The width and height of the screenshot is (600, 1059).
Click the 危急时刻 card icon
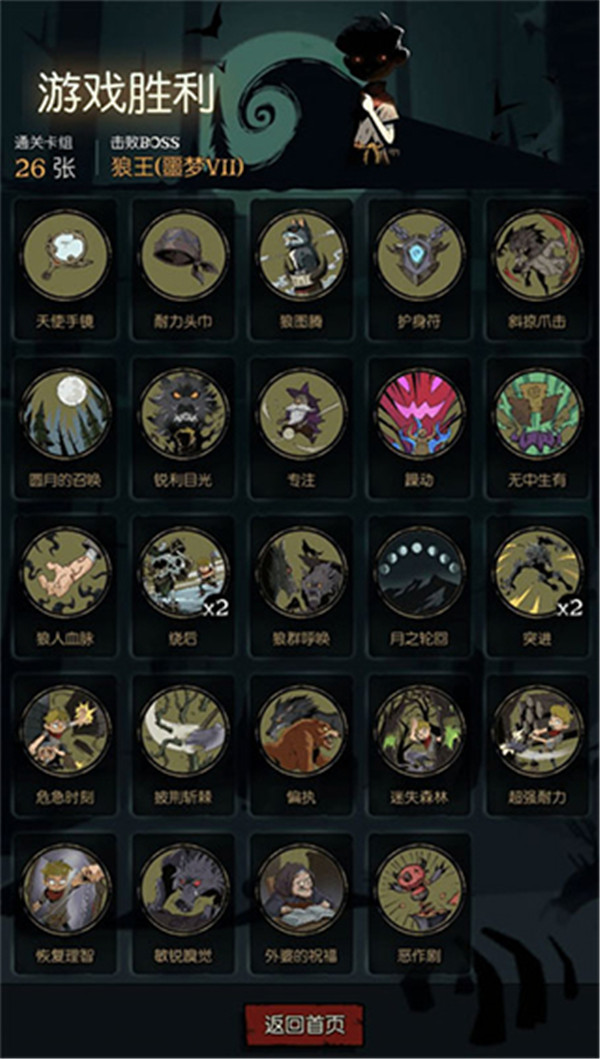[x=66, y=731]
